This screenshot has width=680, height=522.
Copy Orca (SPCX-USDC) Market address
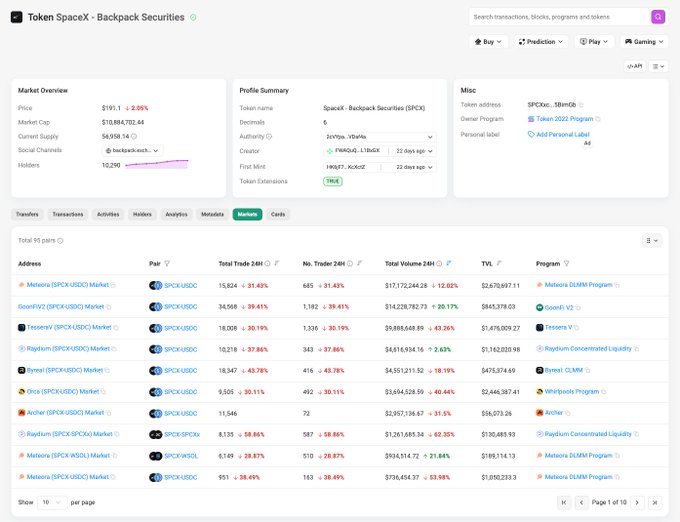(x=103, y=392)
